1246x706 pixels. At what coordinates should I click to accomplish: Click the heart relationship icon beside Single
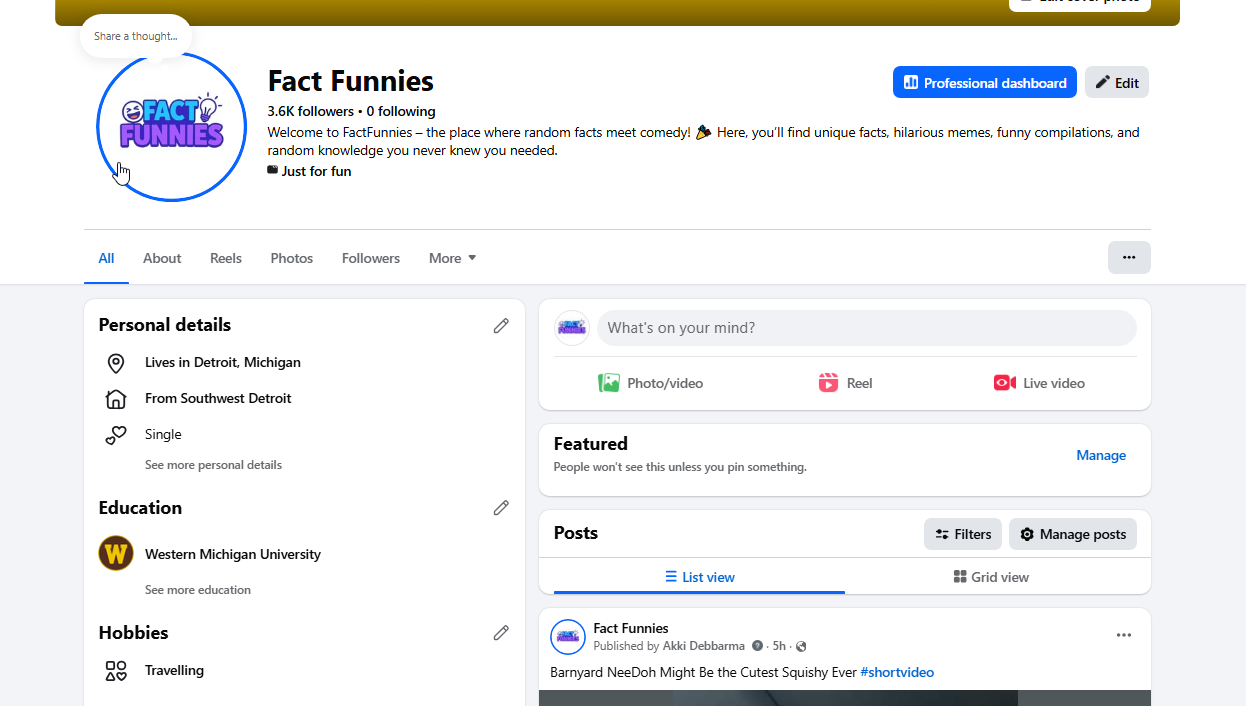click(116, 435)
